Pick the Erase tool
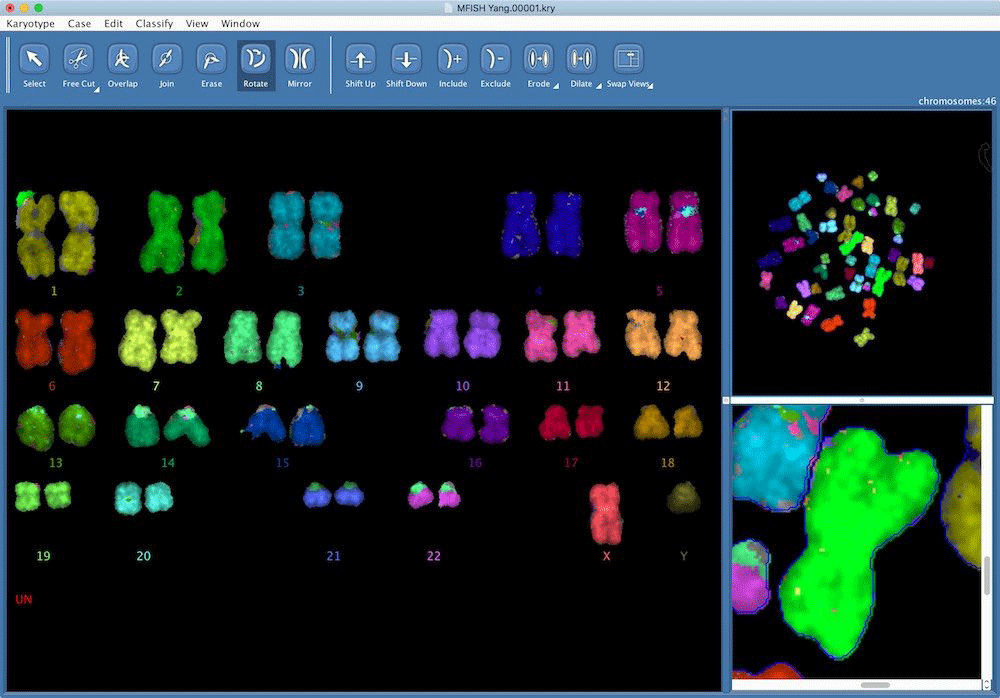The height and width of the screenshot is (698, 1000). [x=211, y=59]
